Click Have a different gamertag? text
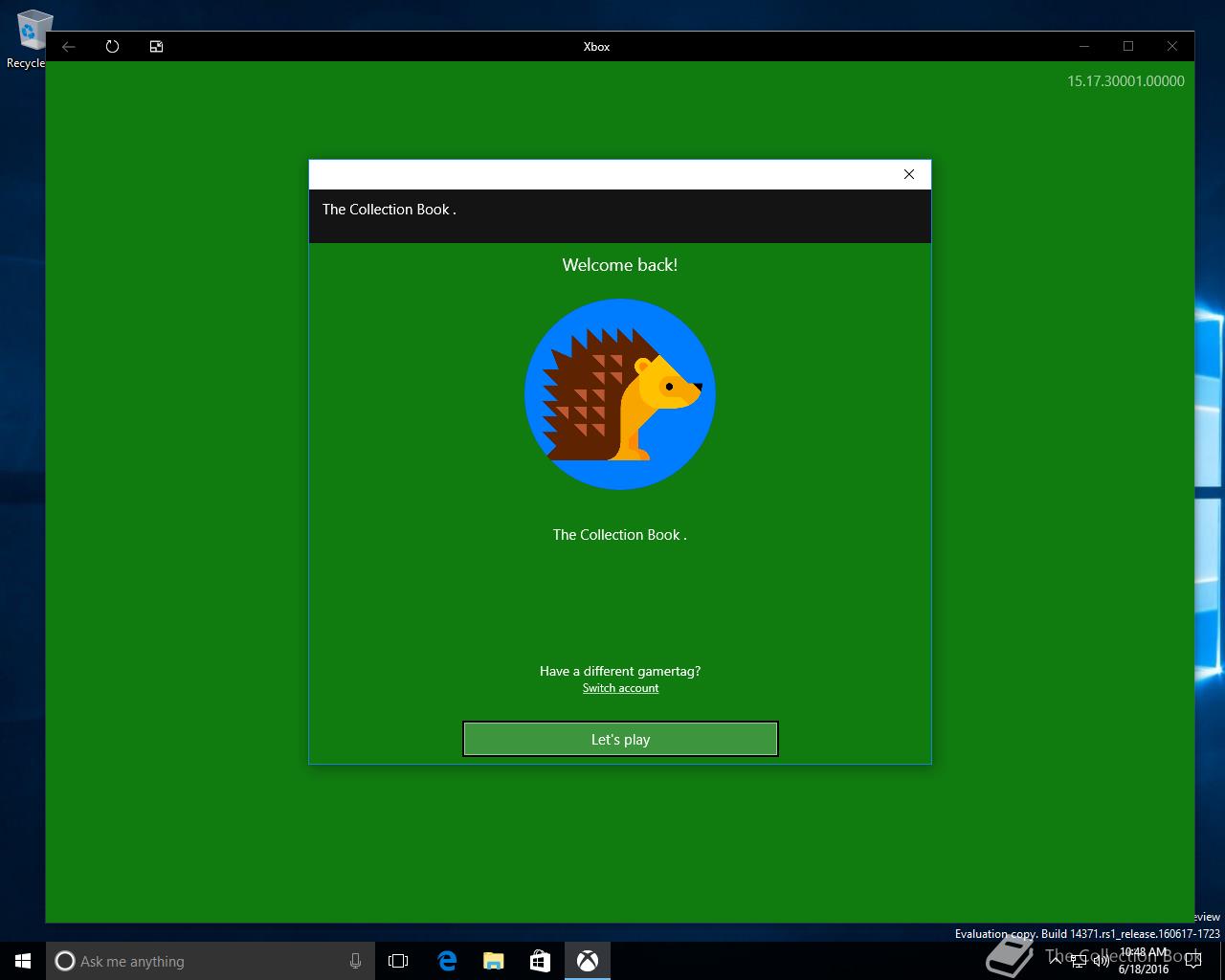This screenshot has height=980, width=1225. [620, 671]
